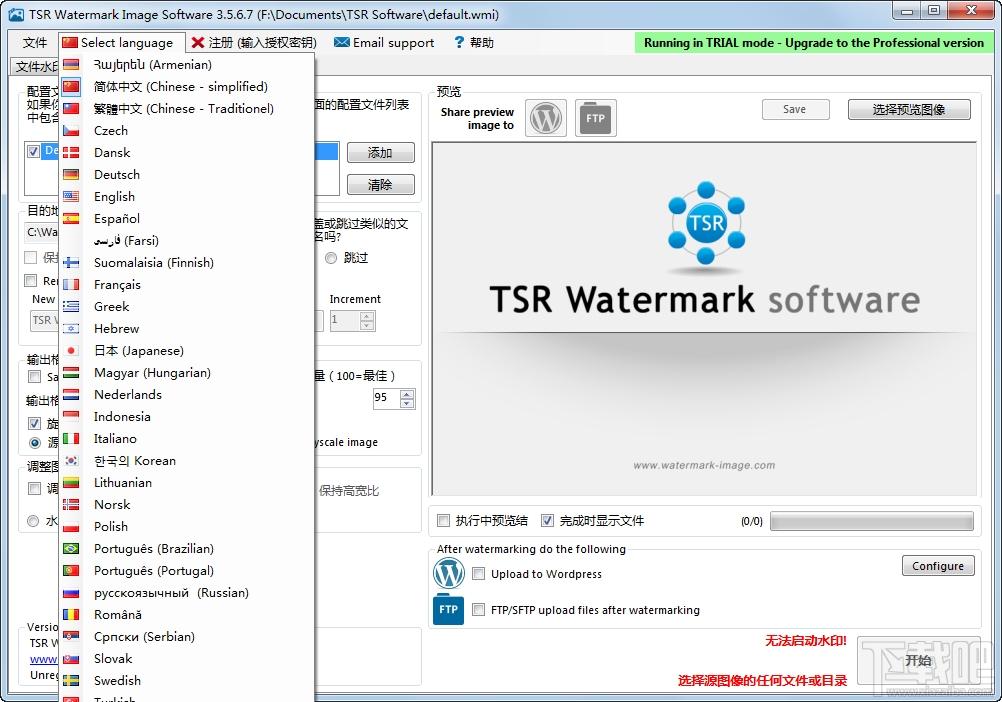Open Email support
The image size is (1002, 702).
click(384, 43)
